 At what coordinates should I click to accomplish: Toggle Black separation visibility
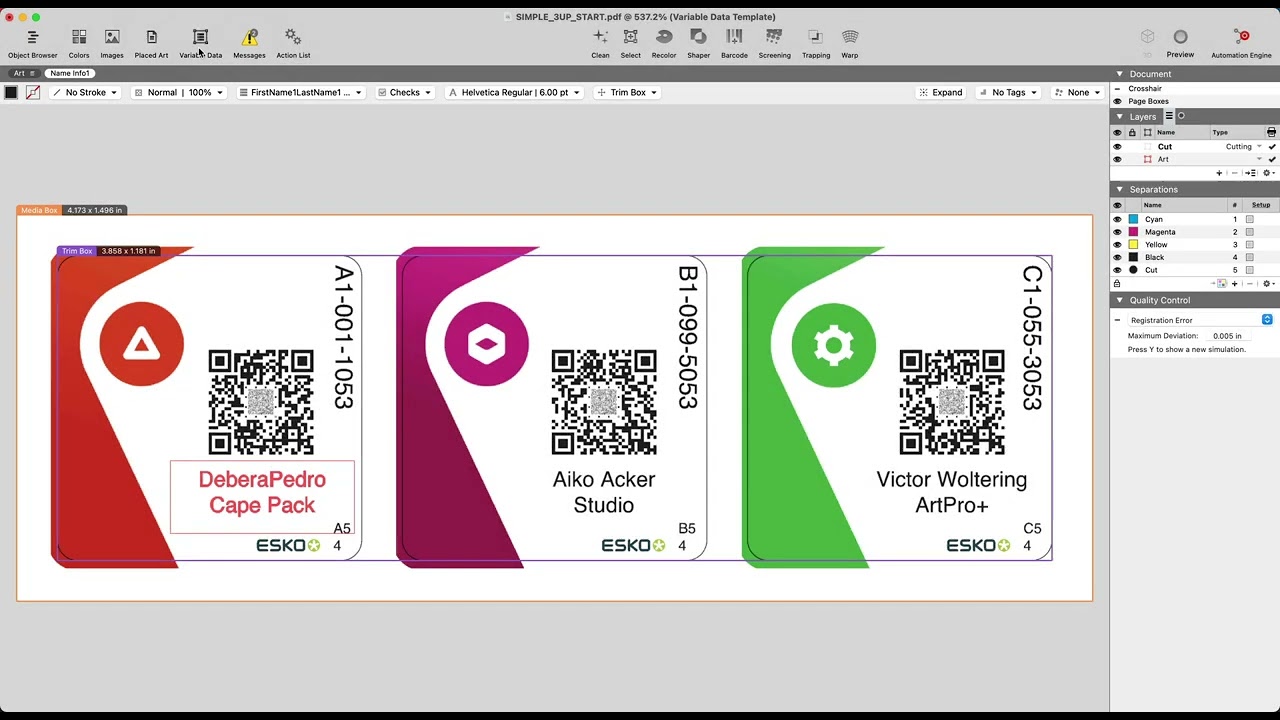[x=1117, y=257]
